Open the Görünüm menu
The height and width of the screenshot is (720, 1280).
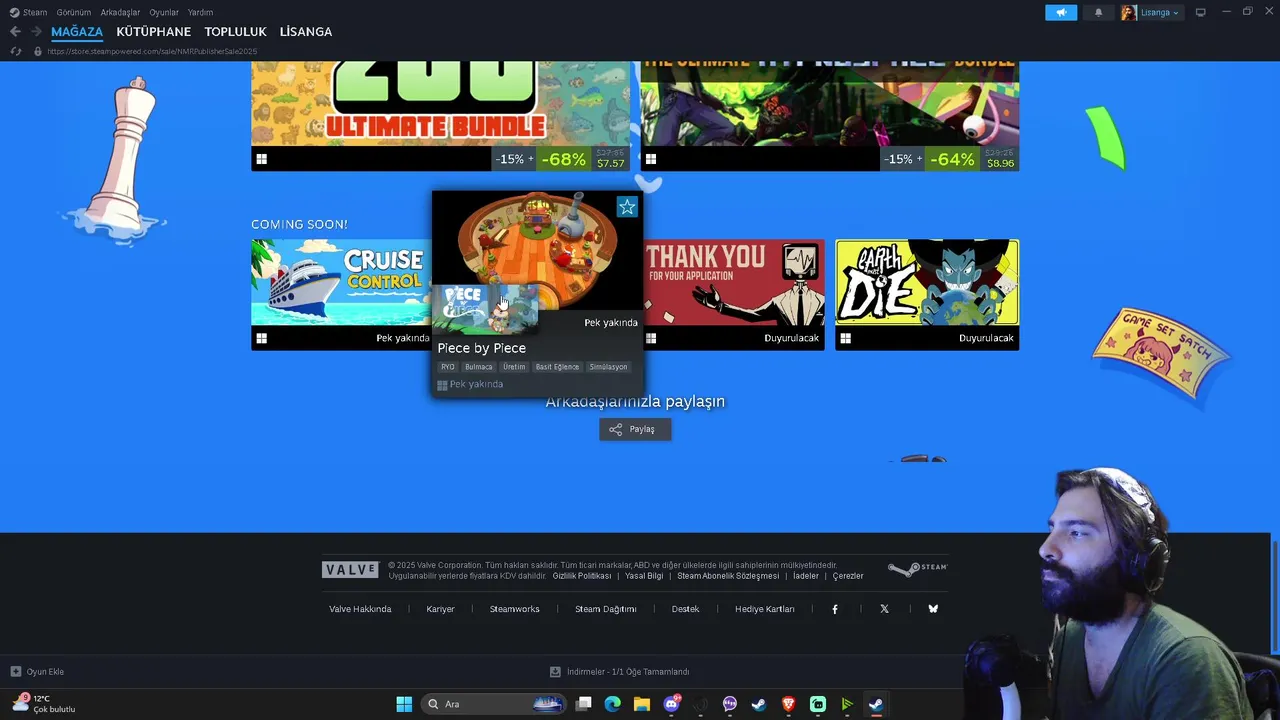[x=73, y=12]
